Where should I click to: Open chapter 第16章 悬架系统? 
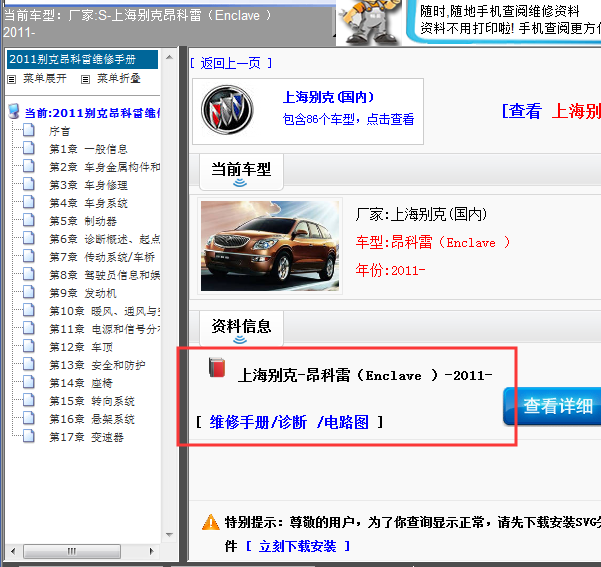click(92, 419)
